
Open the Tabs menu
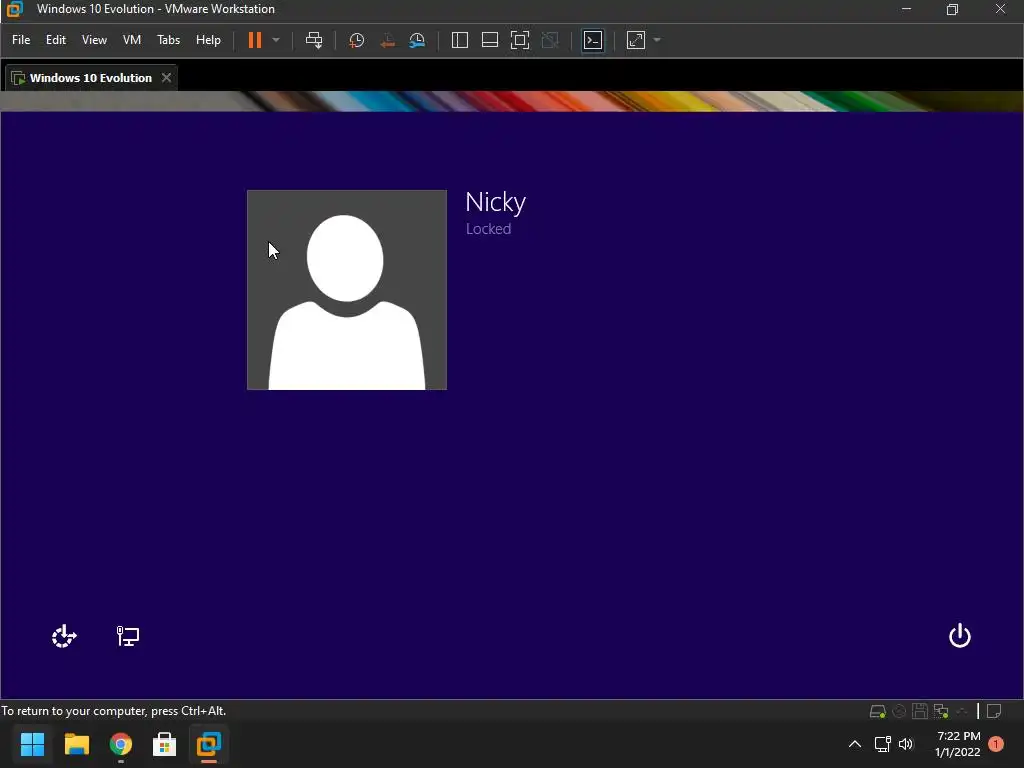[168, 40]
